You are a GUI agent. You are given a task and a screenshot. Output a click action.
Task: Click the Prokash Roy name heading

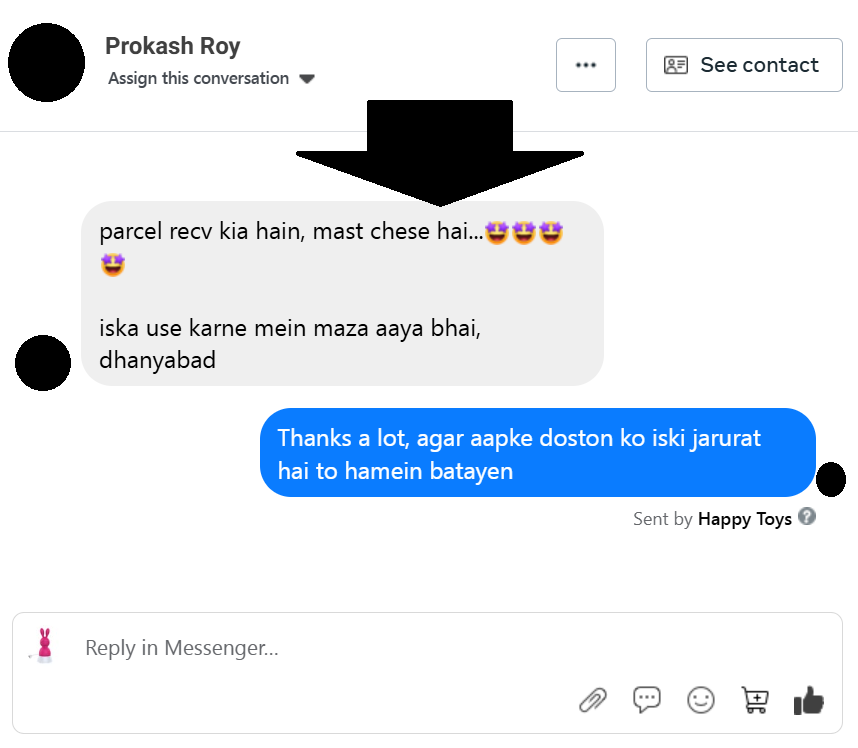pyautogui.click(x=173, y=46)
